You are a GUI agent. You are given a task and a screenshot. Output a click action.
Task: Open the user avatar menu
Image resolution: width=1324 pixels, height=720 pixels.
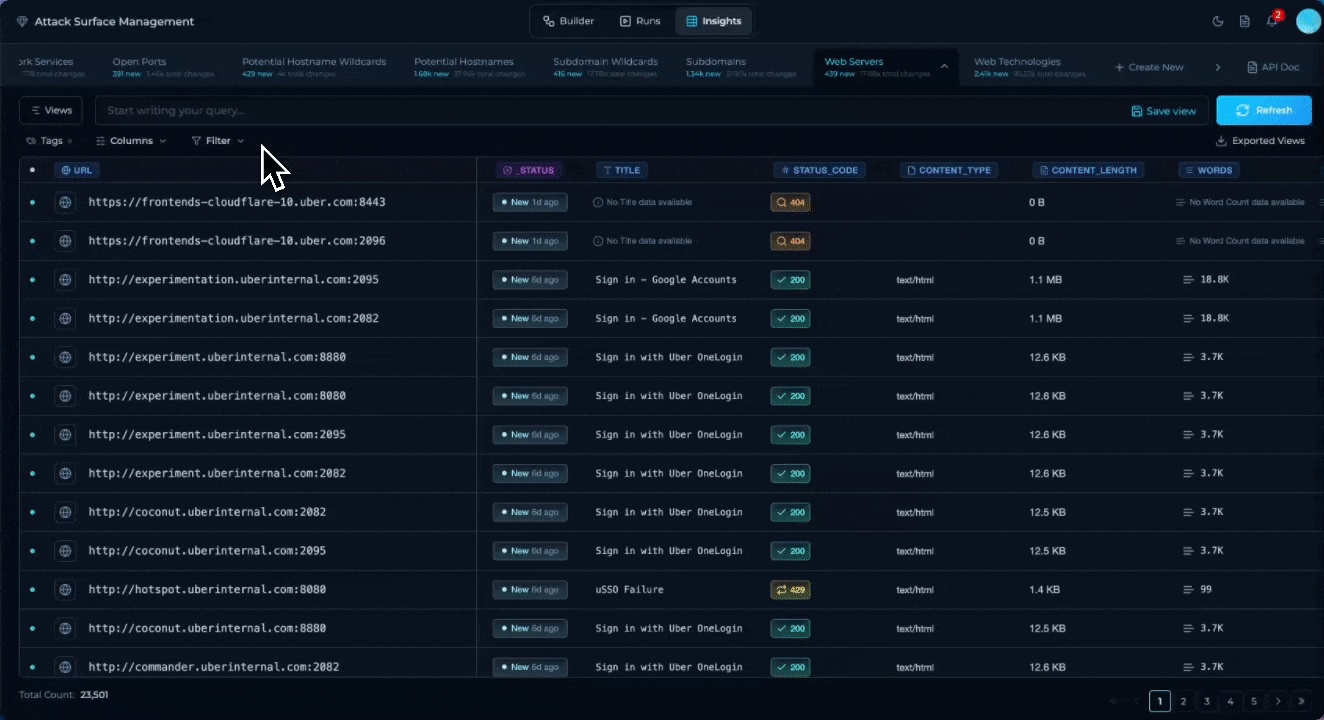point(1308,21)
